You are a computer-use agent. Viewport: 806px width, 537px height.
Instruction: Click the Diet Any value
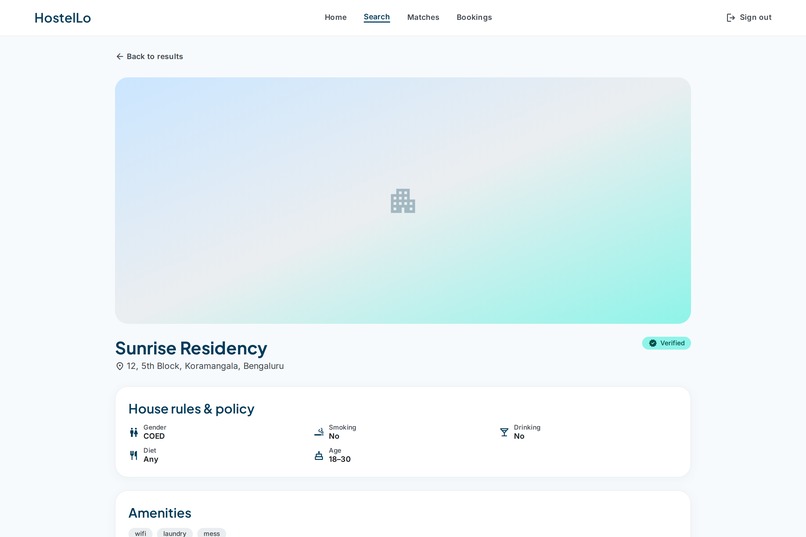151,459
